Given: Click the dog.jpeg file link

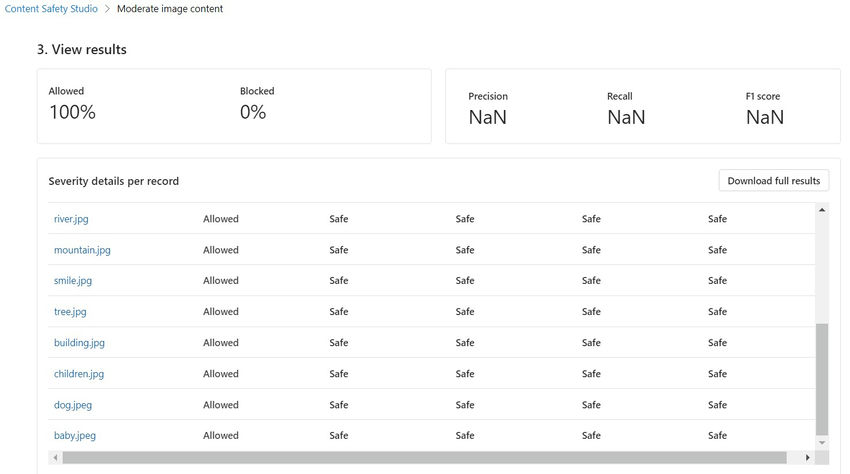Looking at the screenshot, I should [74, 405].
